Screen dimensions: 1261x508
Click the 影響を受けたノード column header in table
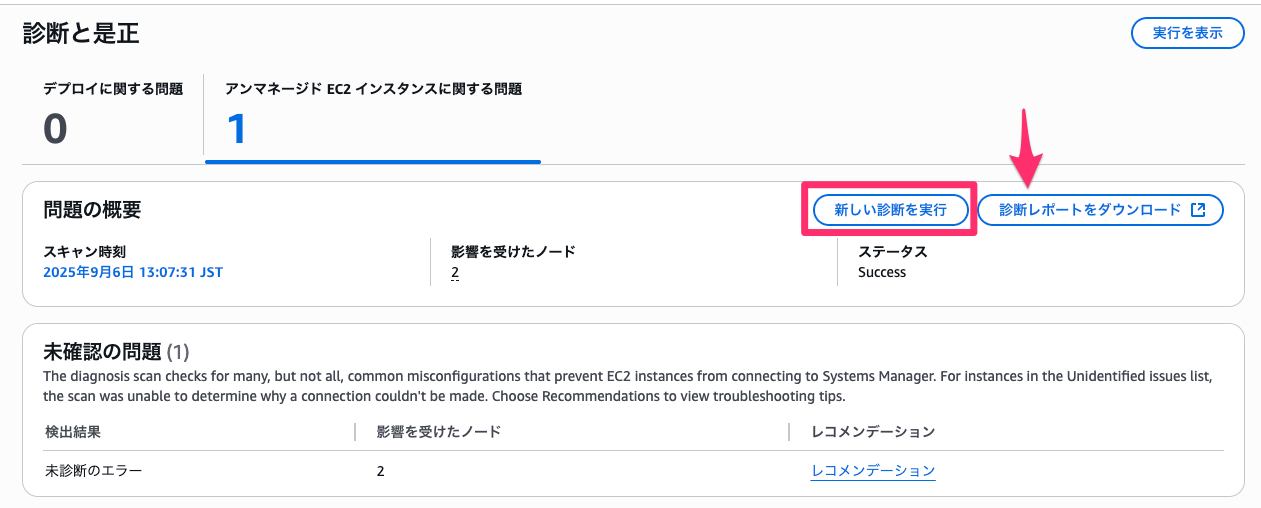[x=438, y=432]
